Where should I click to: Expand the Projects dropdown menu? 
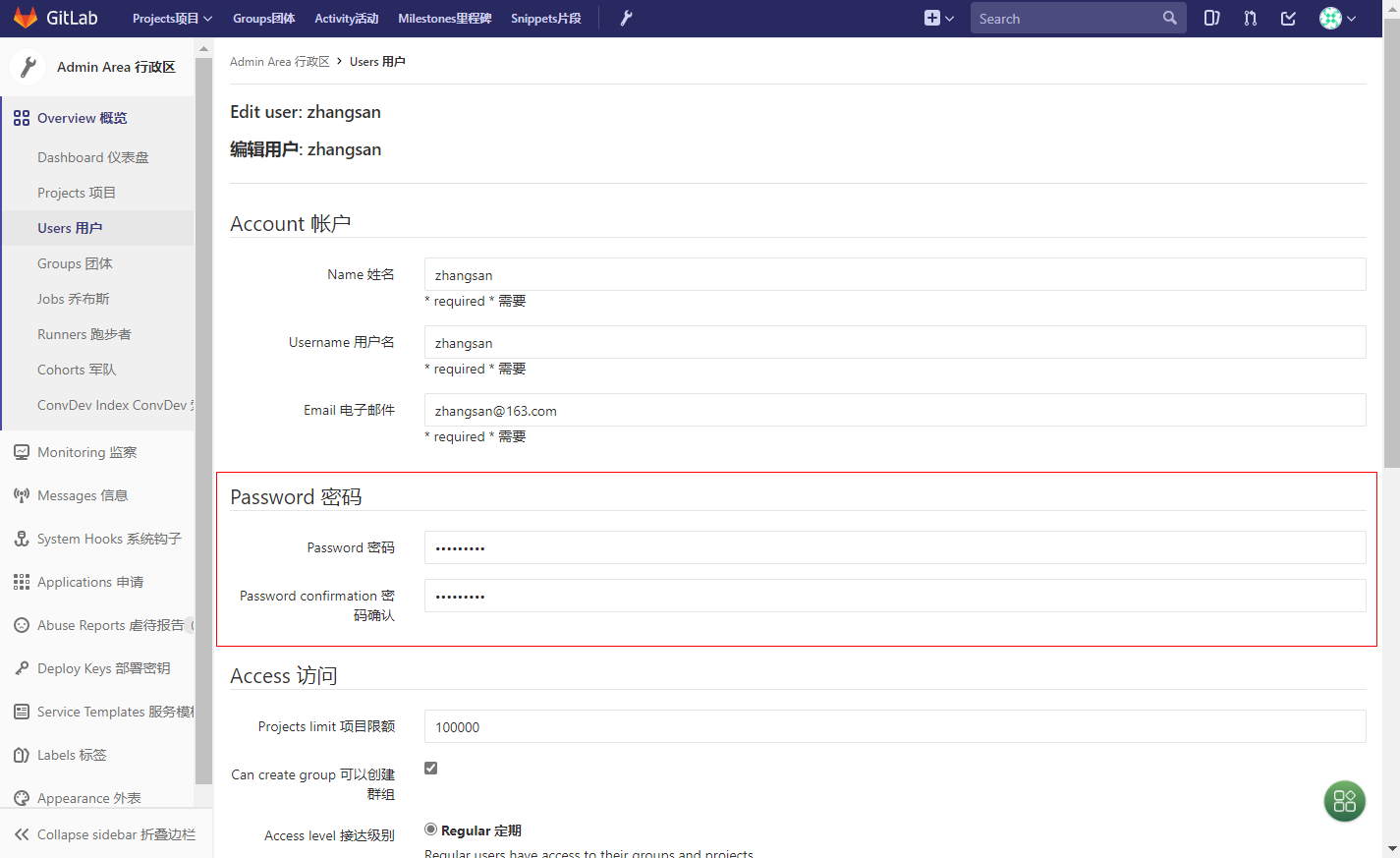(x=172, y=18)
